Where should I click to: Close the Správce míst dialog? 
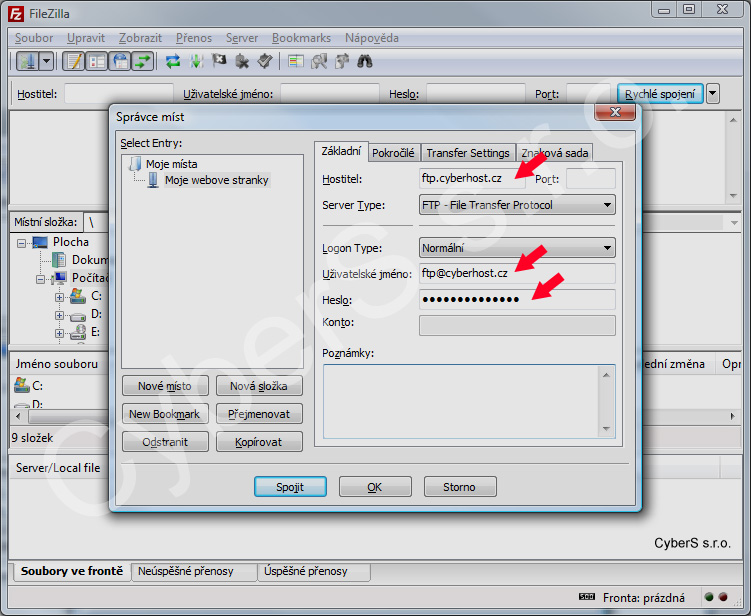tap(615, 112)
